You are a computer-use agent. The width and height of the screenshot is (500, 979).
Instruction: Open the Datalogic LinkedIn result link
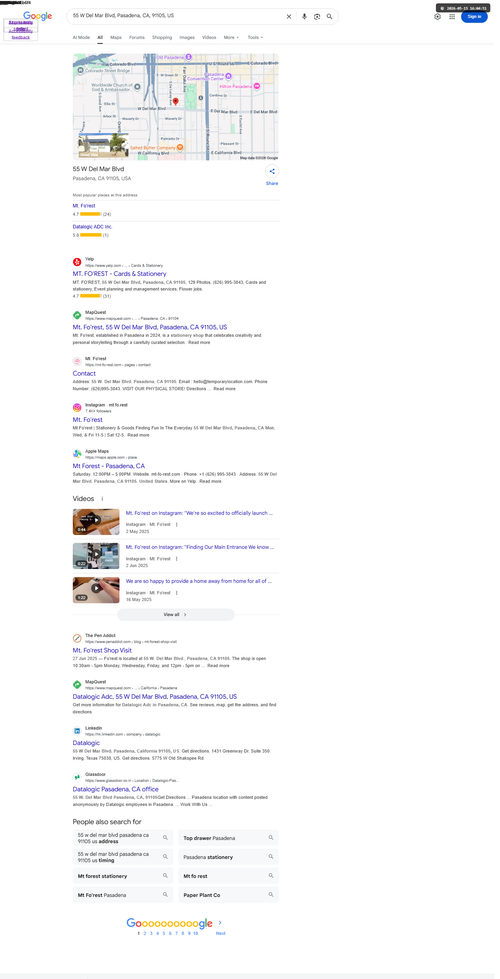[x=86, y=743]
